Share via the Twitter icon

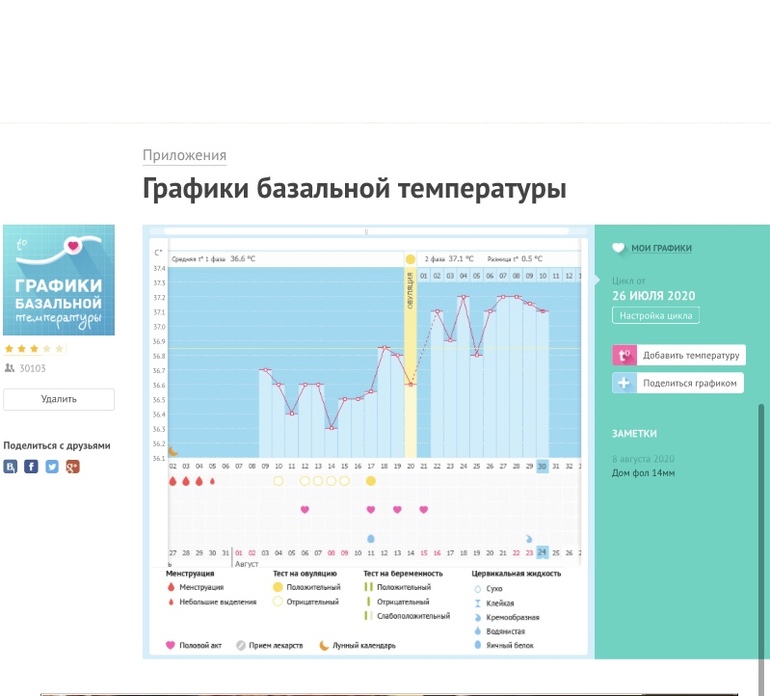point(52,466)
